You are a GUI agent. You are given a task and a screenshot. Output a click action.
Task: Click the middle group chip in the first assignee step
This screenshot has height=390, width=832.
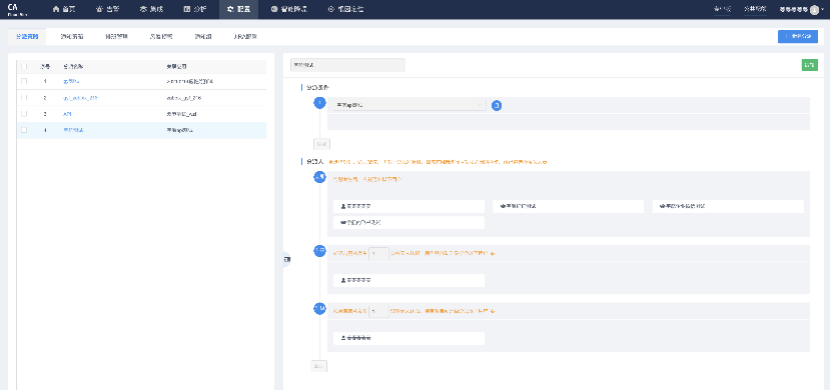click(568, 206)
